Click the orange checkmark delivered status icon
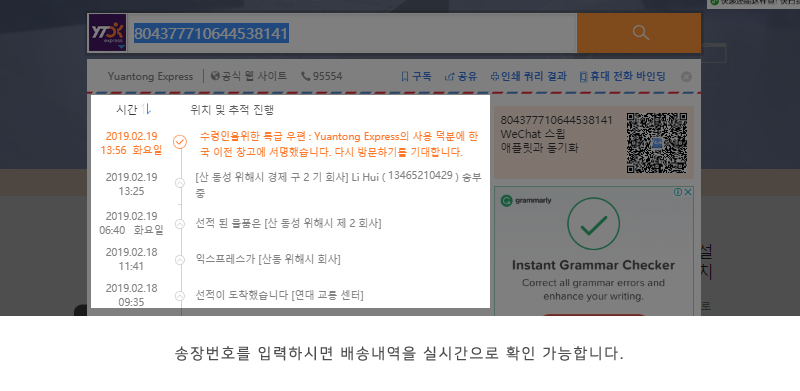Viewport: 800px width, 391px height. pos(180,141)
